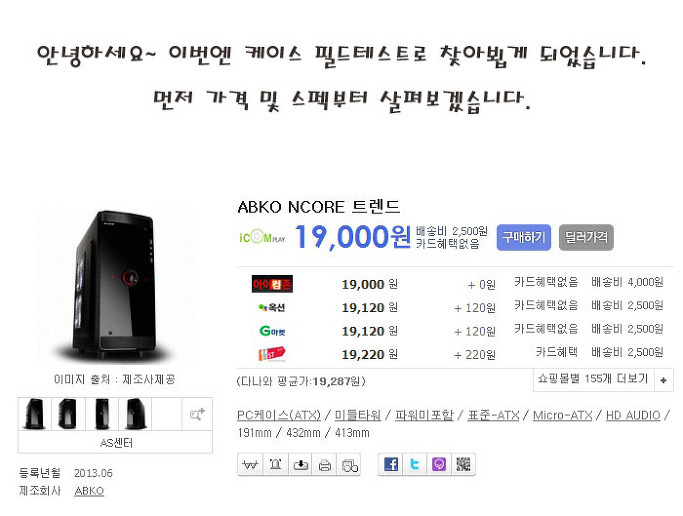The width and height of the screenshot is (683, 516).
Task: Open the QR code icon
Action: (463, 465)
